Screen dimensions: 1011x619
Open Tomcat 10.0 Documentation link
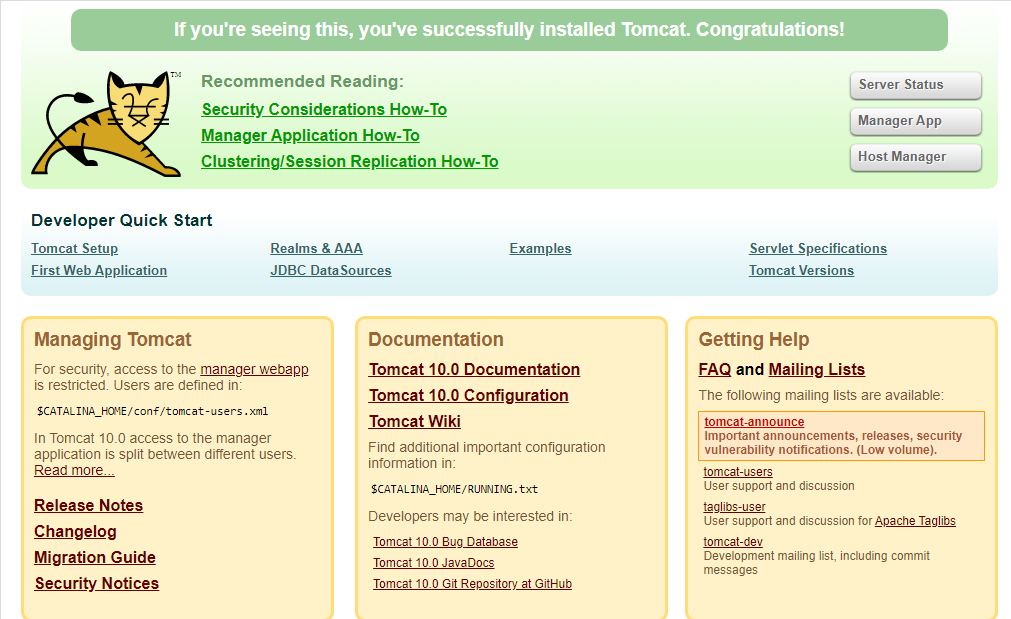coord(474,369)
